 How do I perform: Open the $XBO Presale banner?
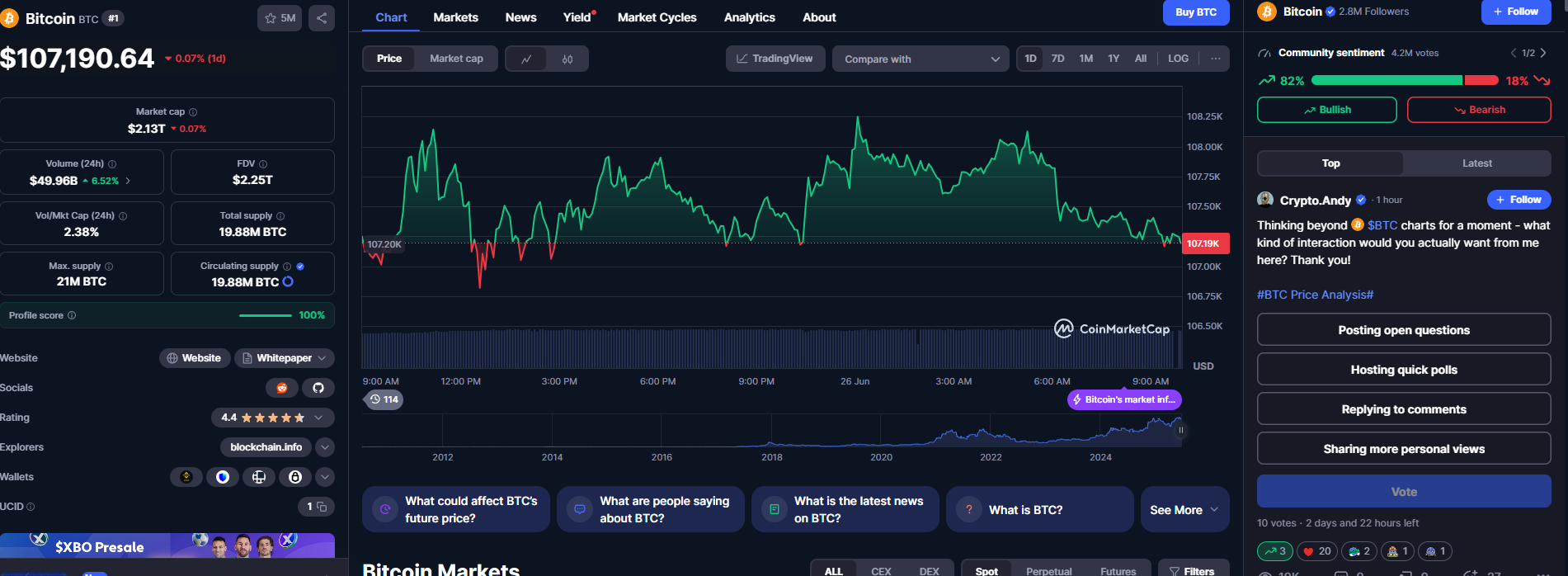pos(167,545)
